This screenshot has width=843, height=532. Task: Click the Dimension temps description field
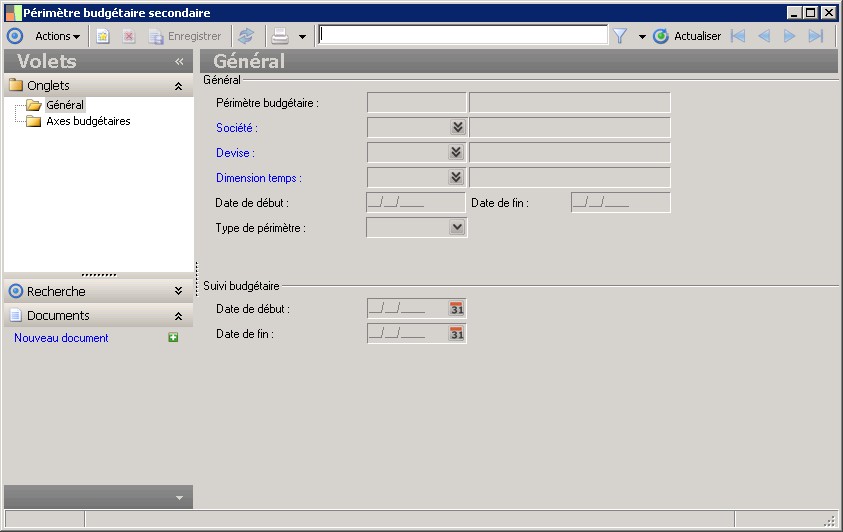point(570,177)
